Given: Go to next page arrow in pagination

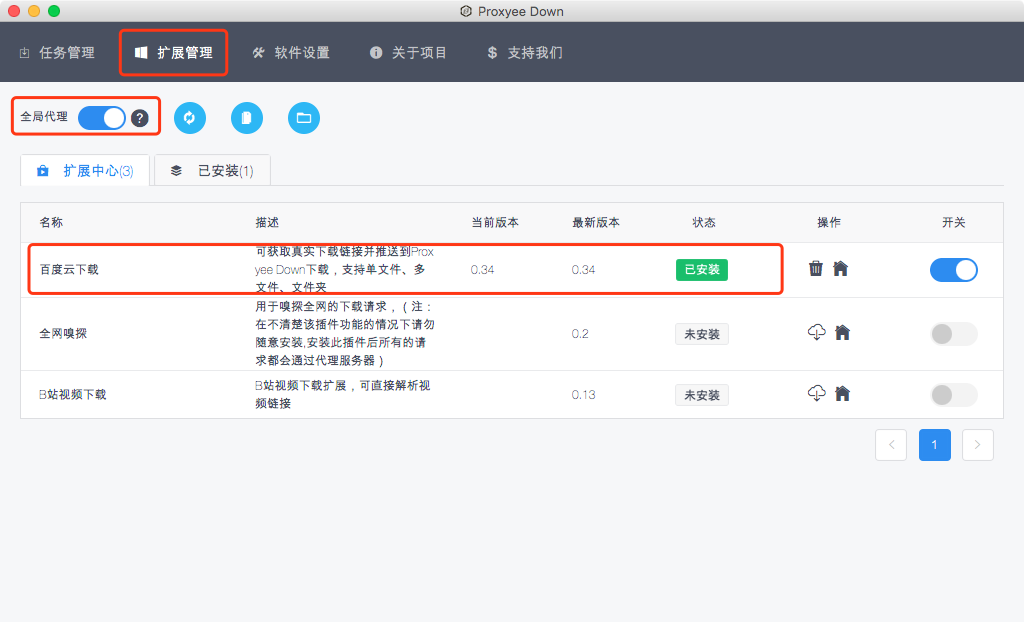Looking at the screenshot, I should pyautogui.click(x=977, y=445).
